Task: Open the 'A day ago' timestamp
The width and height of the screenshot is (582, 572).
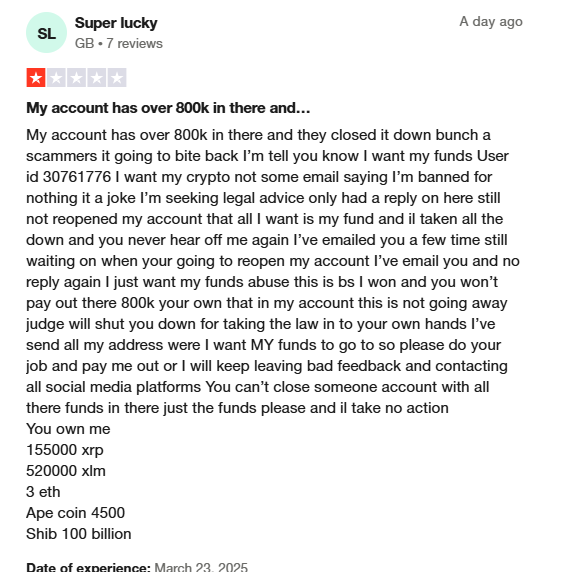Action: 491,22
